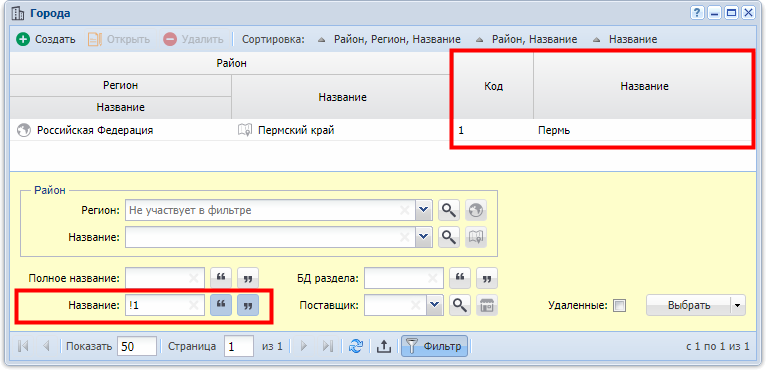Click the Код column header
Screen dimensions: 766x370
[x=493, y=86]
